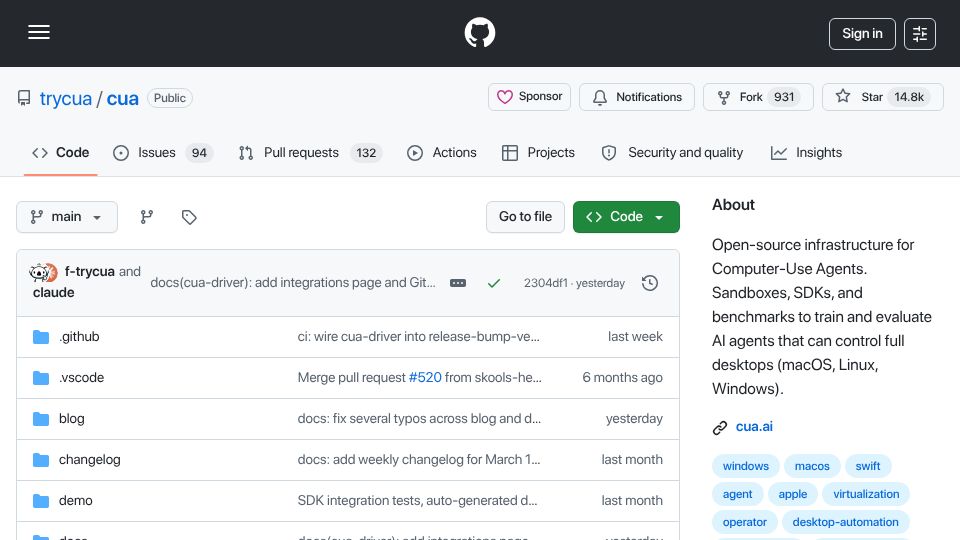The image size is (960, 540).
Task: Open the demo folder
Action: click(75, 501)
